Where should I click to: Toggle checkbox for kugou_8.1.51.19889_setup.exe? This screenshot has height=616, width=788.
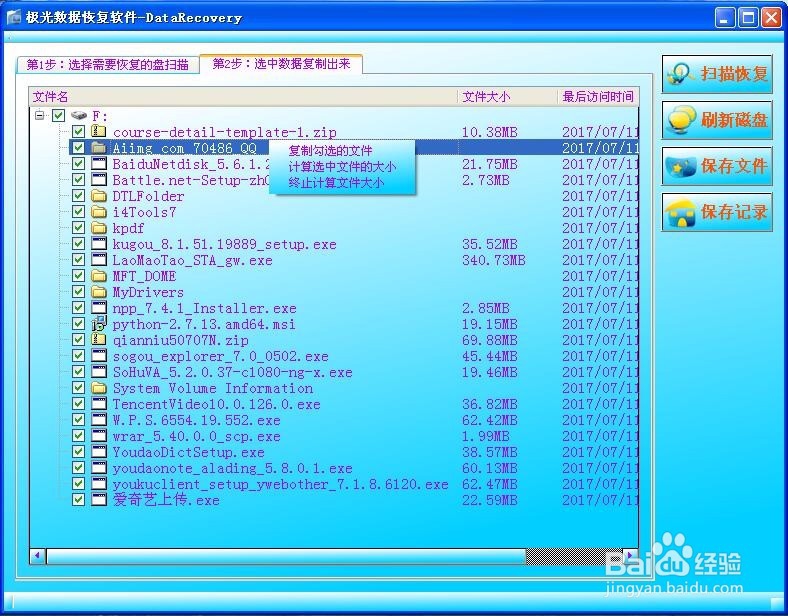pos(78,244)
